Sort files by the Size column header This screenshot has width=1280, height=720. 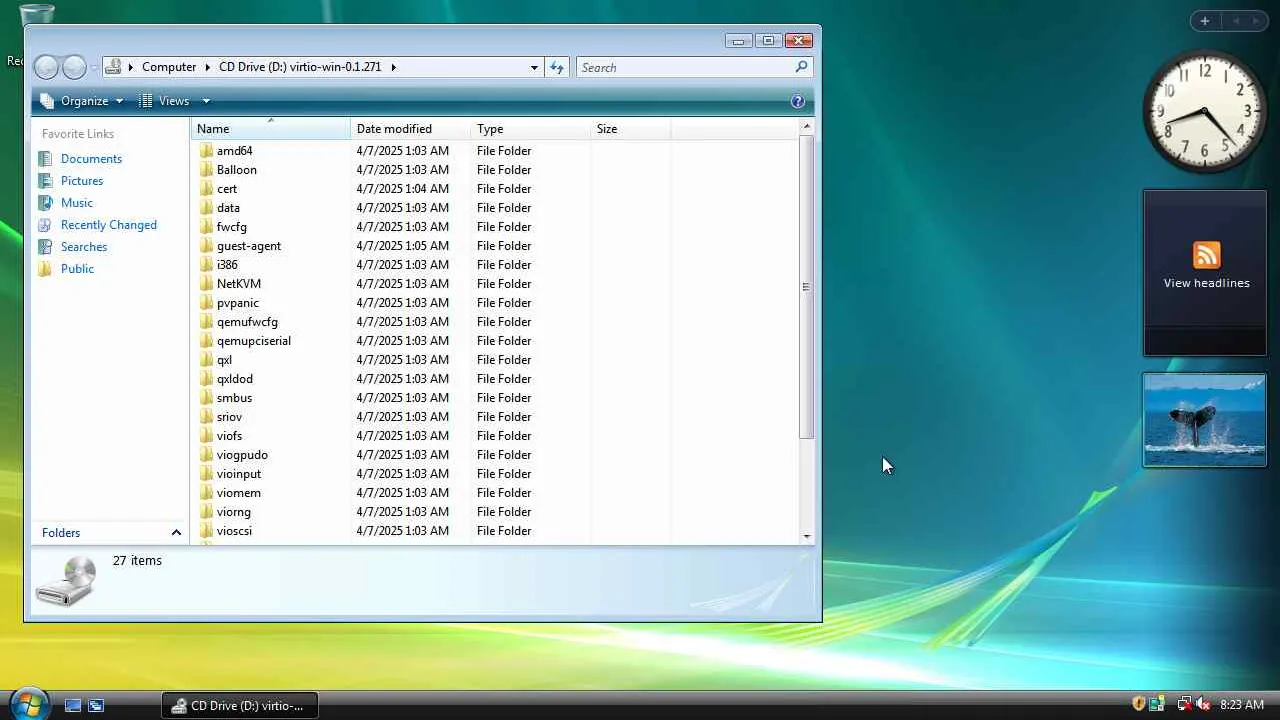click(x=630, y=129)
